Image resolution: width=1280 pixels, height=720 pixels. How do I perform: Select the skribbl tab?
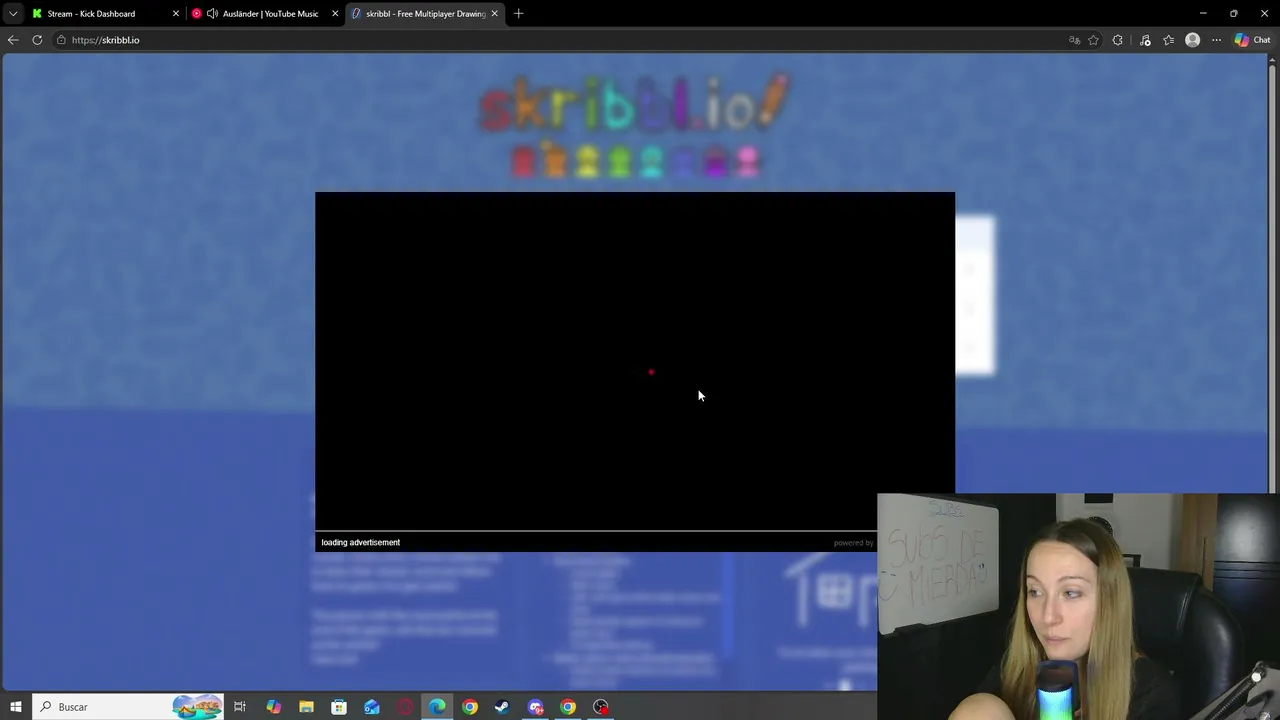click(425, 14)
